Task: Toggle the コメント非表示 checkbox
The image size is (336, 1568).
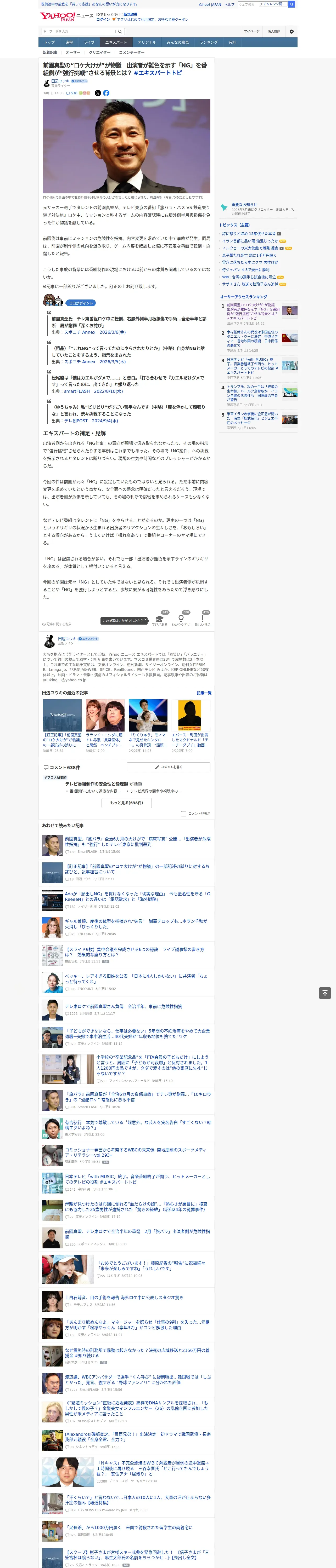Action: click(183, 813)
